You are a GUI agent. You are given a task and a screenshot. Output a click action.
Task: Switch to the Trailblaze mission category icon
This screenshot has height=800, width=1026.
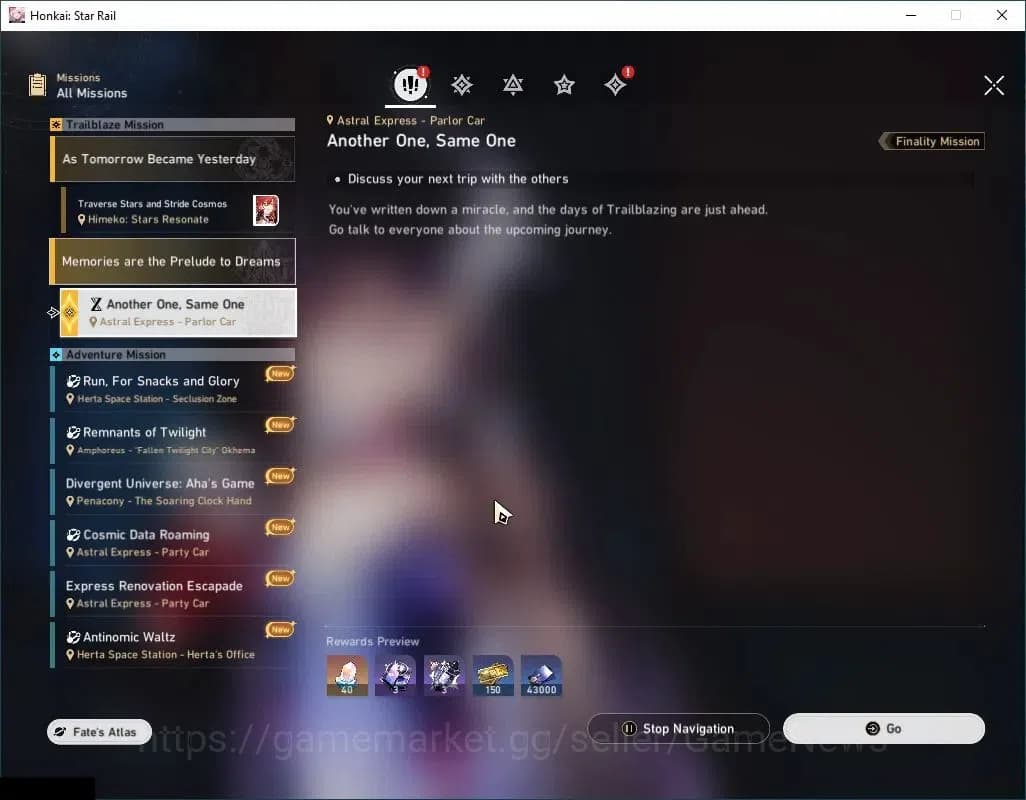(x=462, y=85)
